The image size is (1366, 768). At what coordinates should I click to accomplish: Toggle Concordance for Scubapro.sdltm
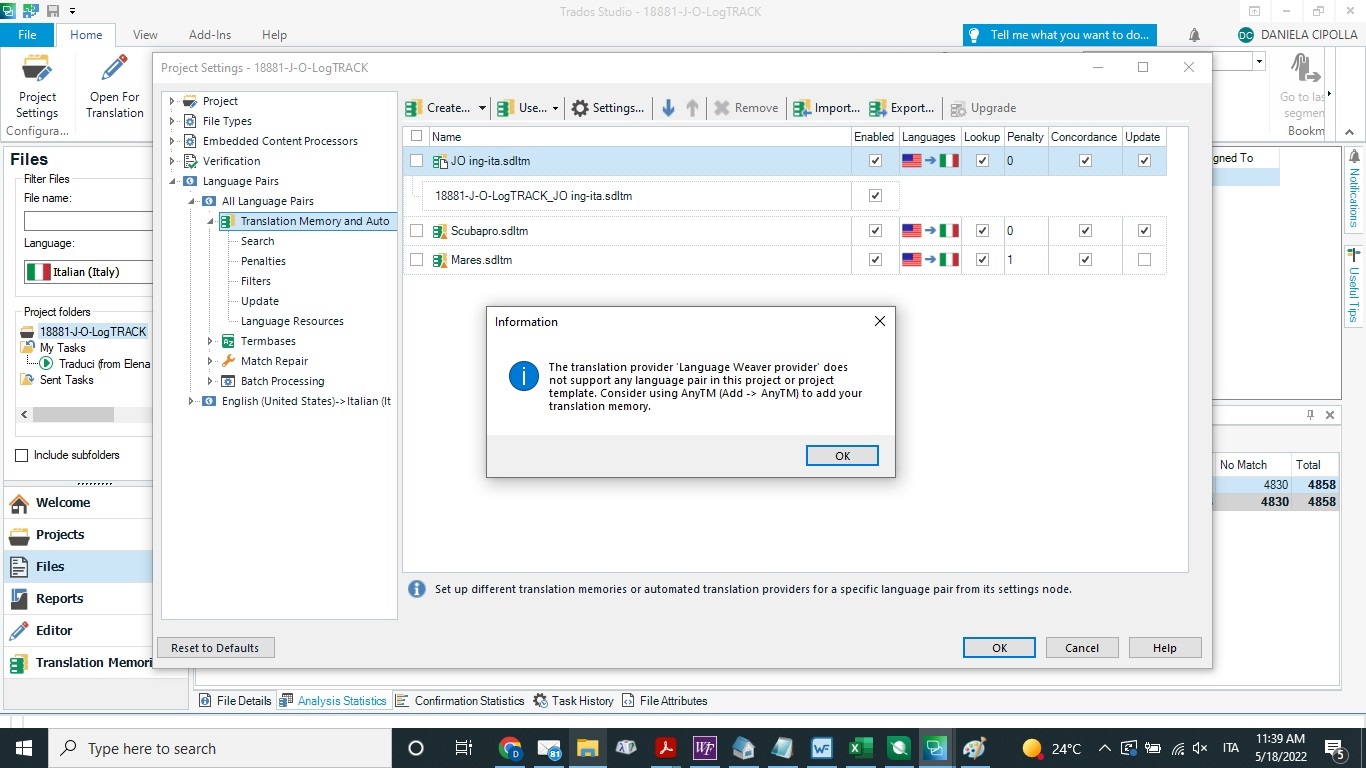[x=1085, y=231]
